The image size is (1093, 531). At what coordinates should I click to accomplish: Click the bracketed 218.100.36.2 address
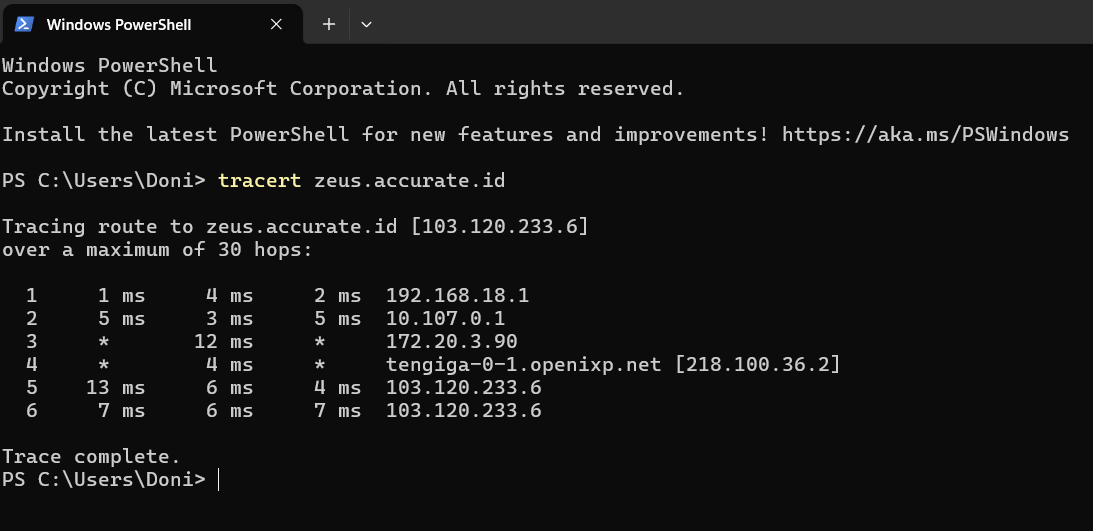757,365
